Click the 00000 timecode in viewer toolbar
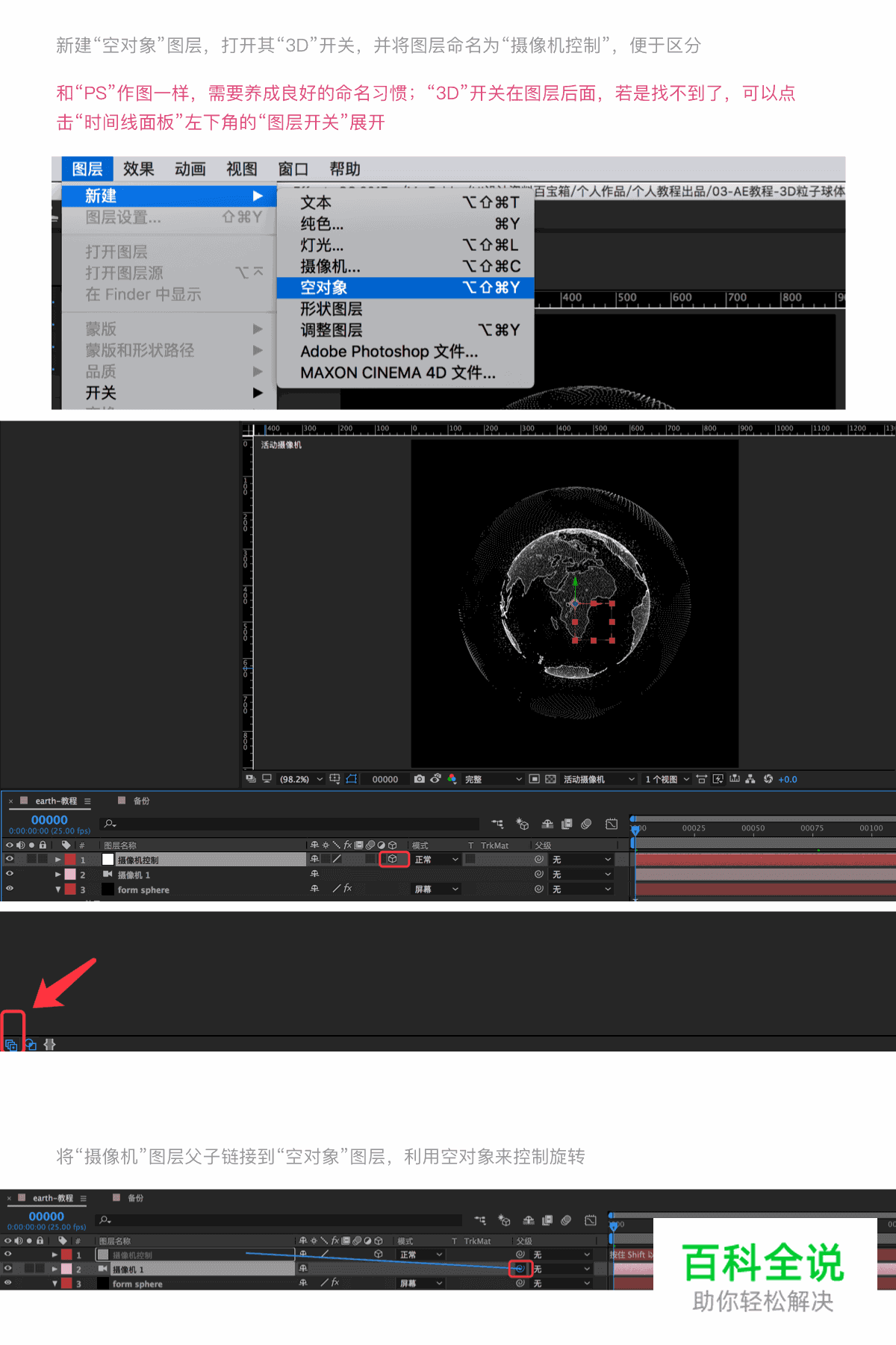This screenshot has width=896, height=1345. click(x=385, y=779)
